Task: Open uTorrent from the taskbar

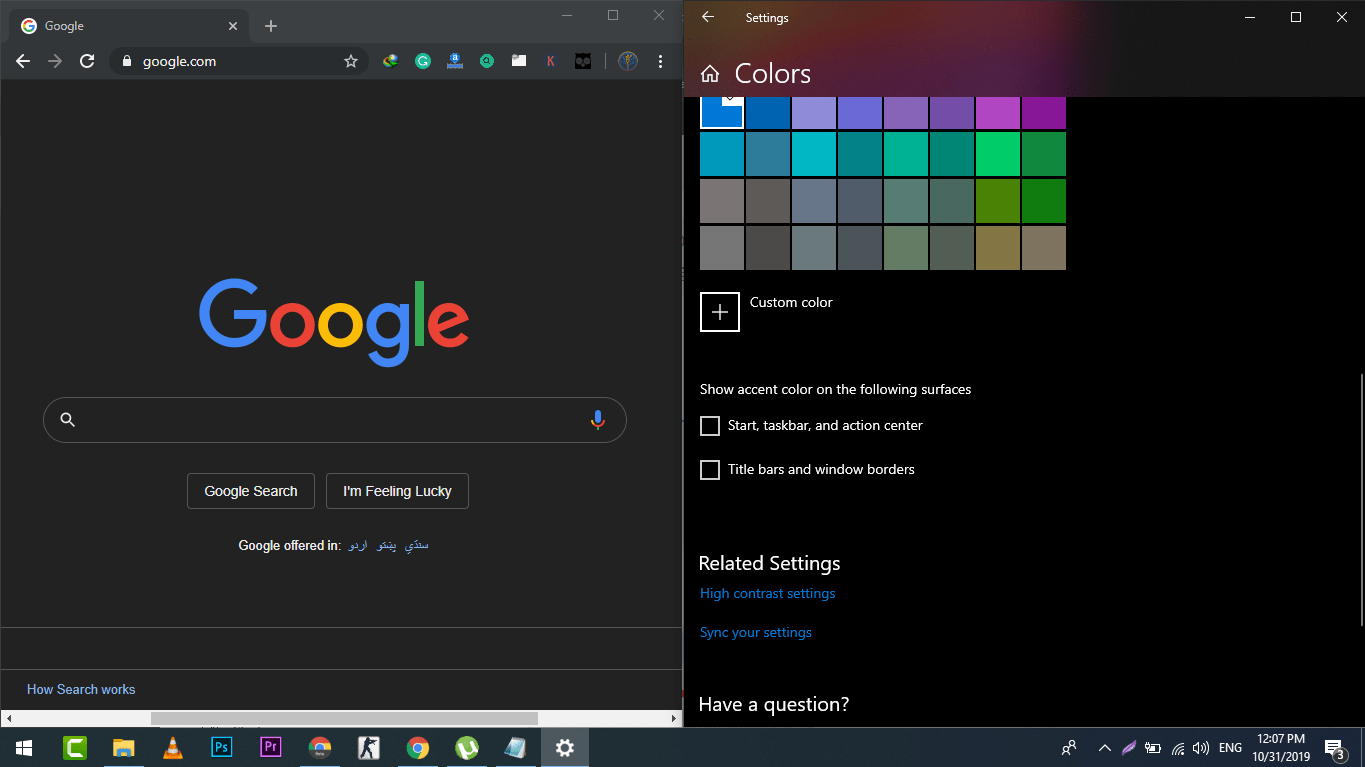Action: [x=467, y=747]
